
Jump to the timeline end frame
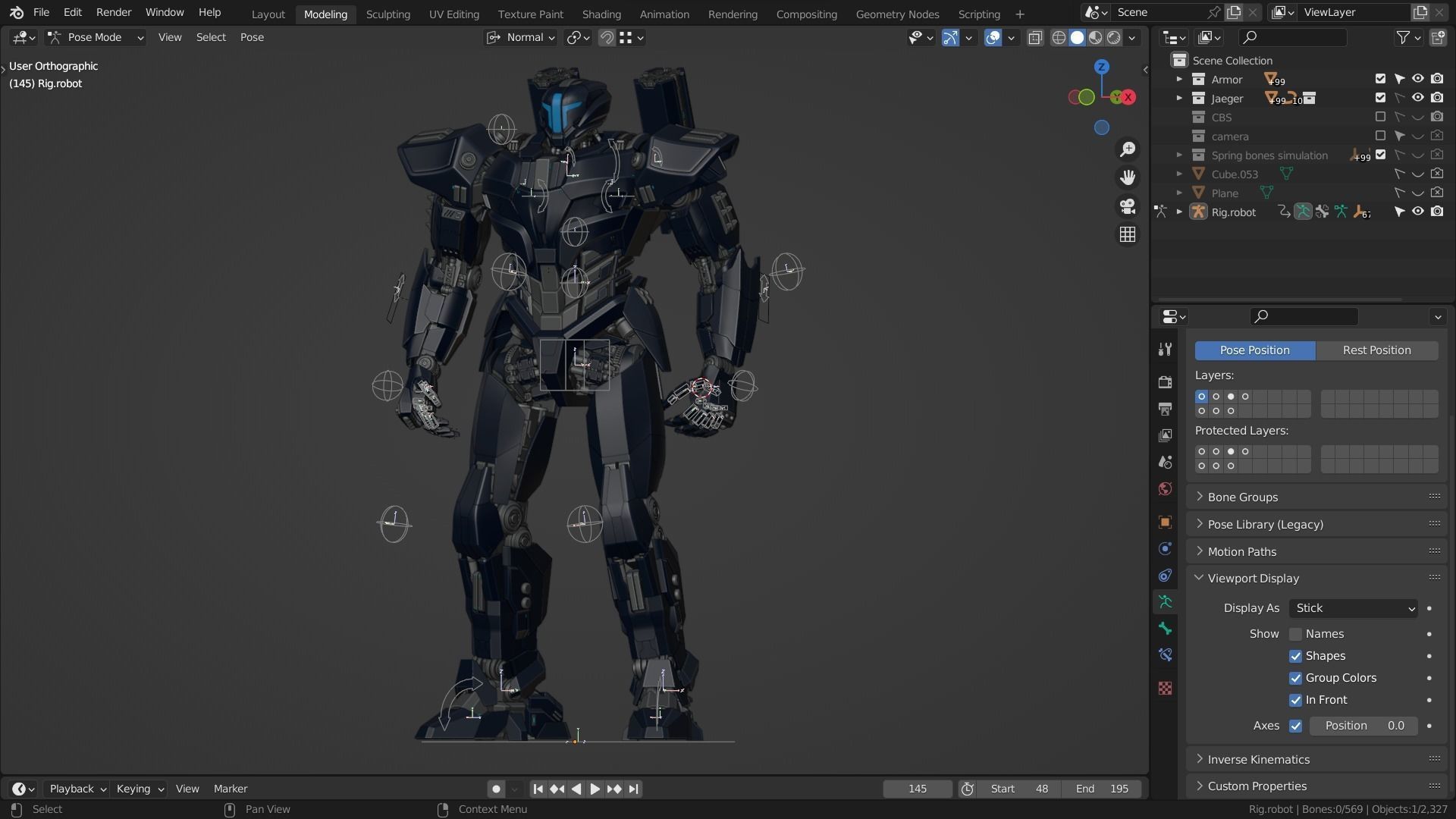click(634, 789)
